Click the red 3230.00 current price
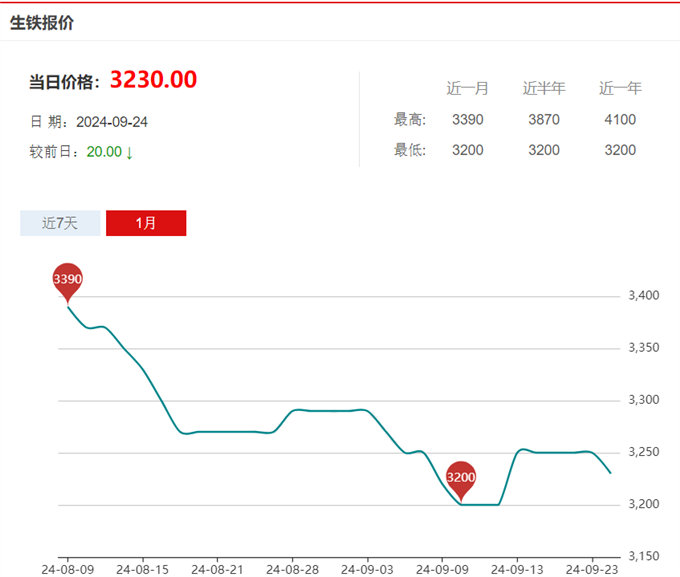 tap(153, 80)
